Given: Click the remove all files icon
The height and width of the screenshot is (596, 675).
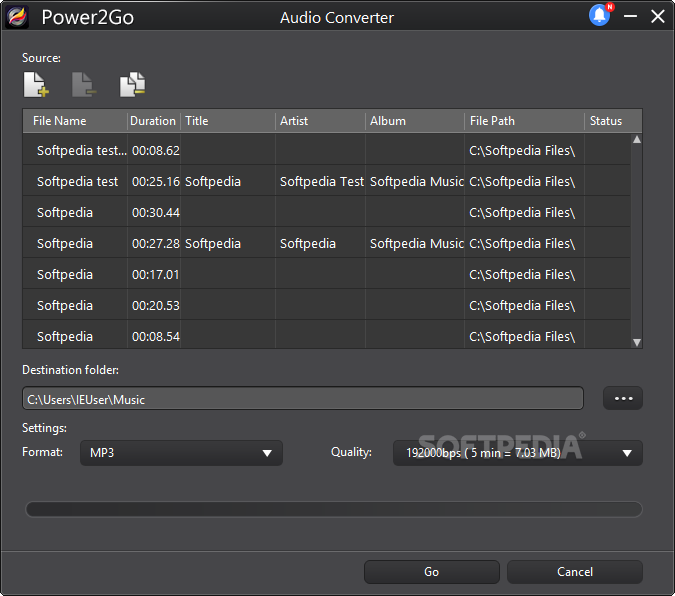Looking at the screenshot, I should click(x=132, y=84).
